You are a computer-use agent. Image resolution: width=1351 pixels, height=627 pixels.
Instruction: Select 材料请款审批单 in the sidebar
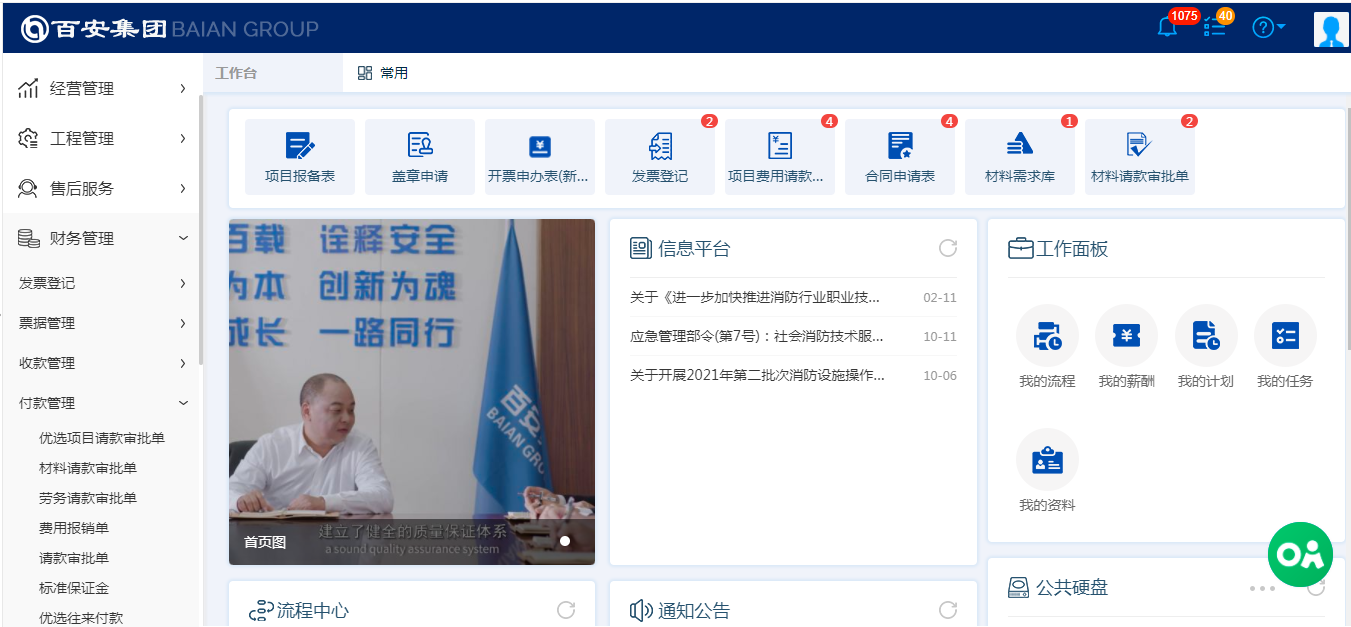point(88,468)
